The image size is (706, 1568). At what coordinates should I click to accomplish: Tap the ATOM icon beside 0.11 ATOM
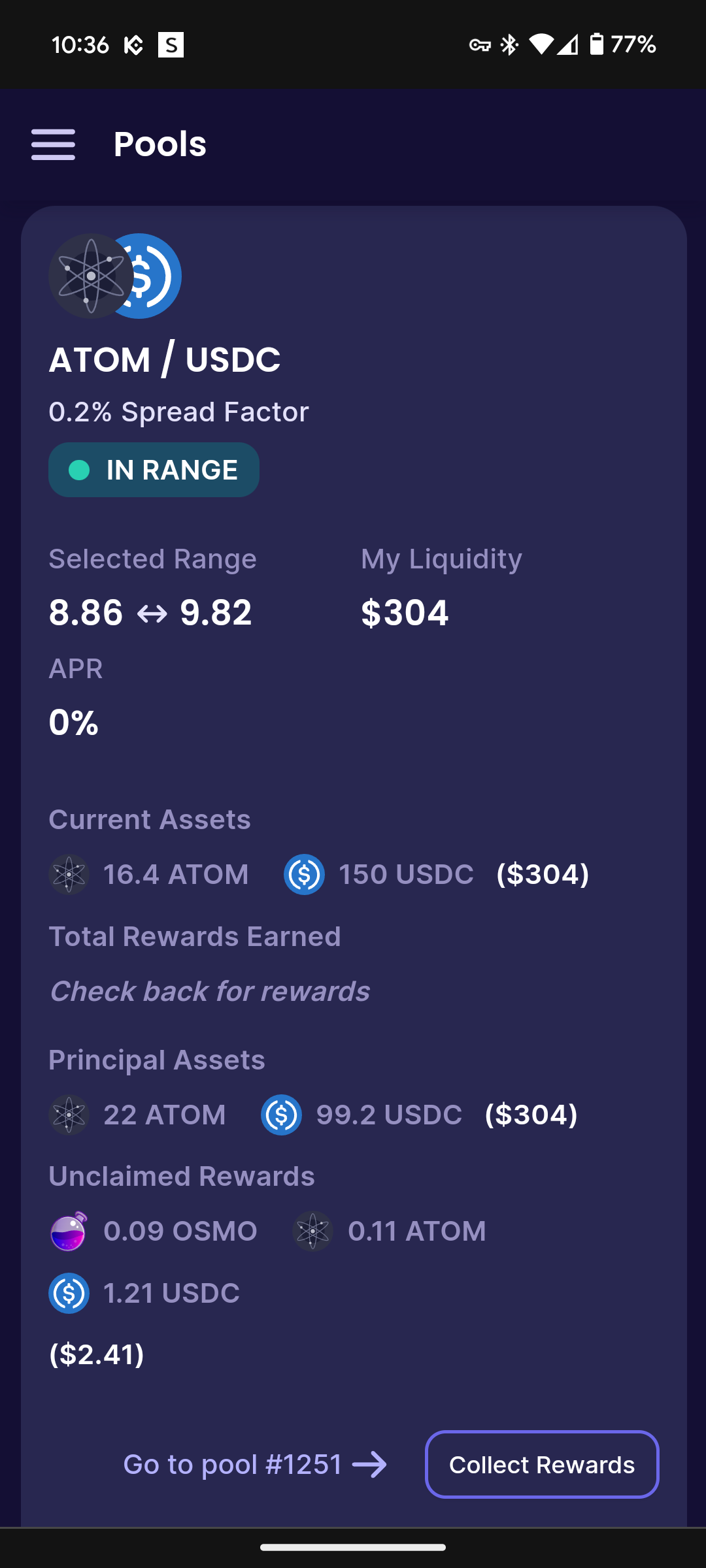coord(313,1232)
